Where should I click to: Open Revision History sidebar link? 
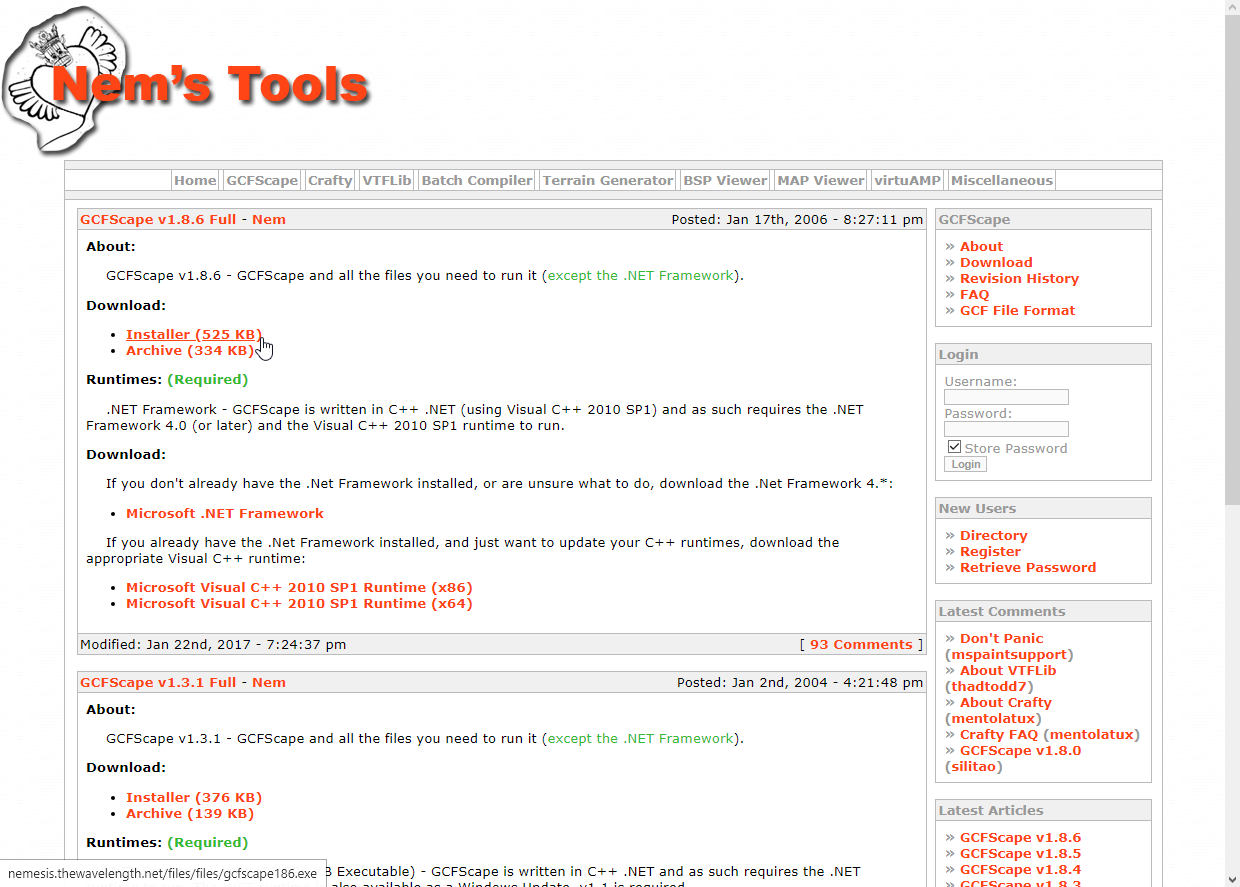click(x=1019, y=278)
